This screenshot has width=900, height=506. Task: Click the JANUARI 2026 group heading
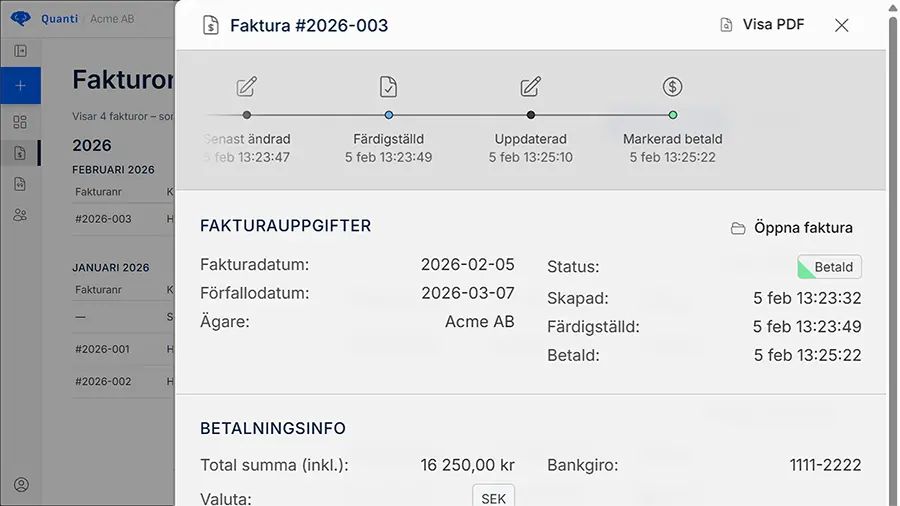pyautogui.click(x=110, y=267)
